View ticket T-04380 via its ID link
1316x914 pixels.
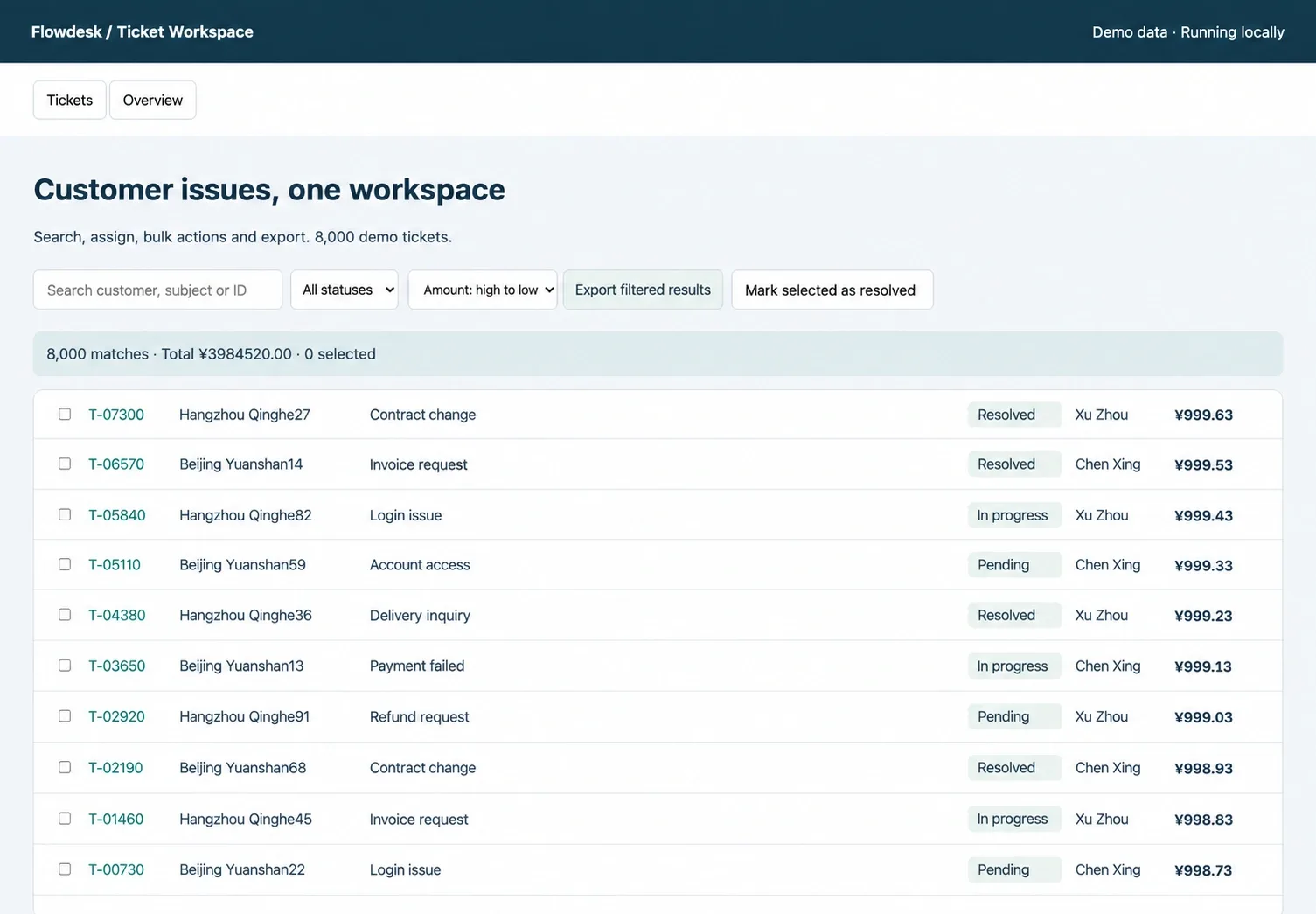[117, 616]
